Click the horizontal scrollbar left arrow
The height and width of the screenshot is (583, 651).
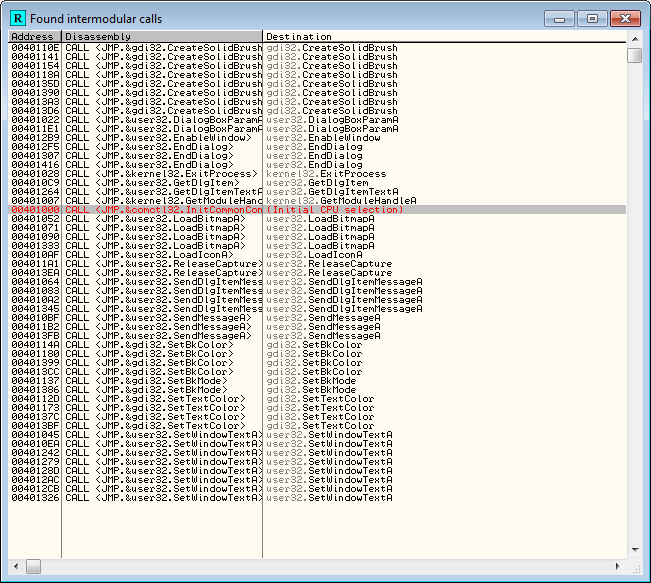(16, 566)
